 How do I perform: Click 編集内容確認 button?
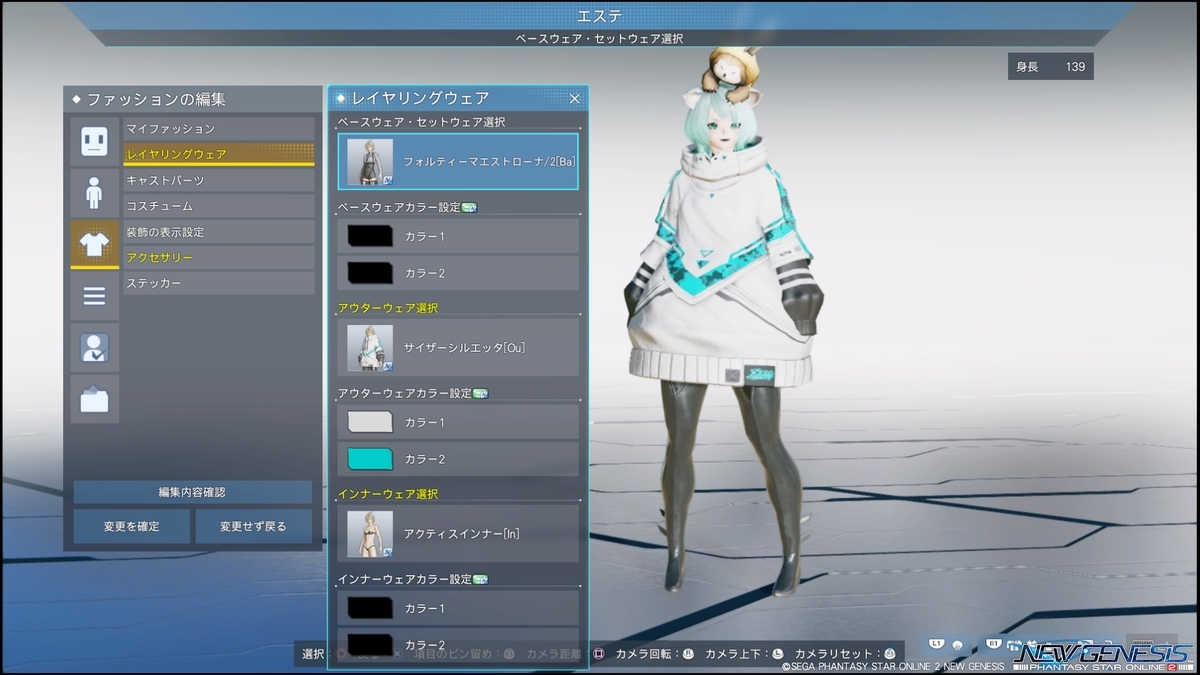[x=193, y=492]
